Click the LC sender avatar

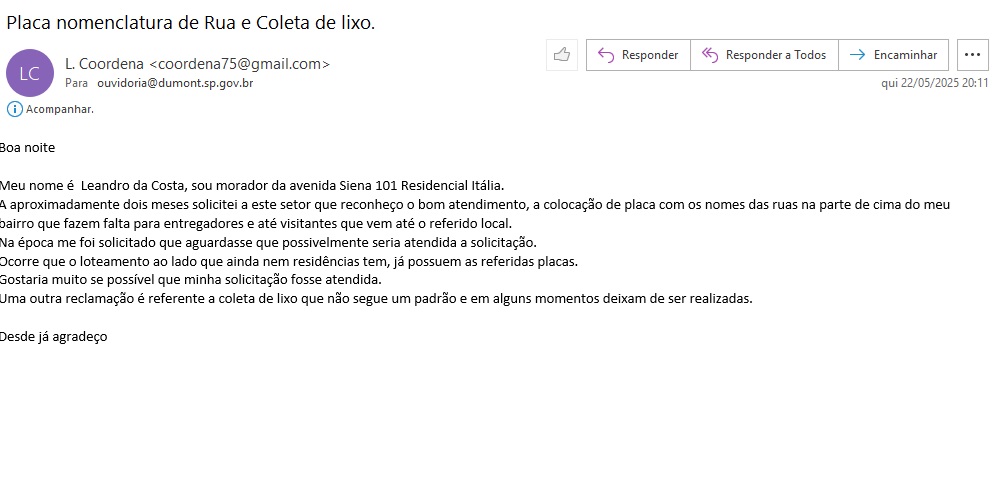(x=29, y=73)
